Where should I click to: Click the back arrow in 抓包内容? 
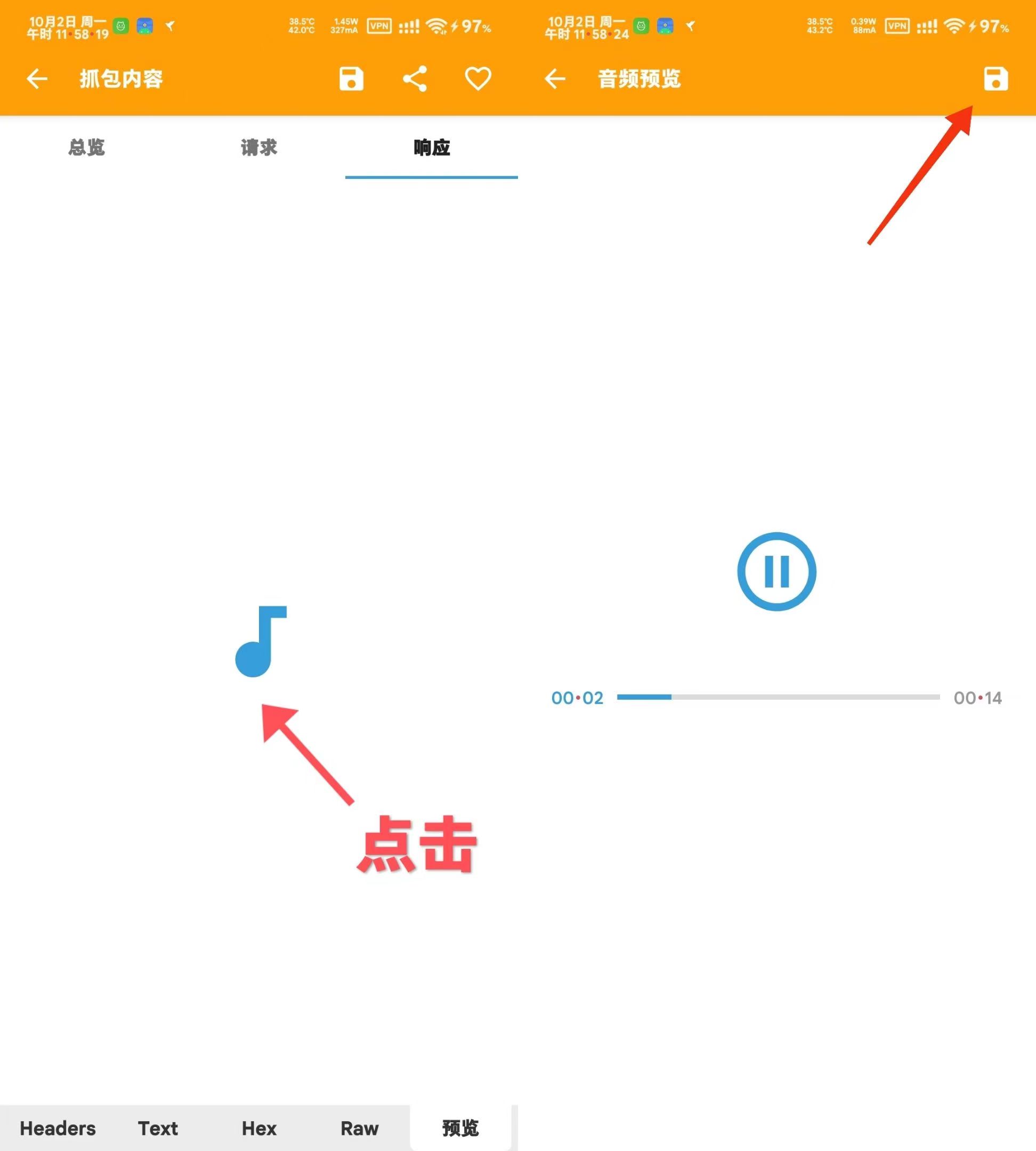(x=36, y=79)
